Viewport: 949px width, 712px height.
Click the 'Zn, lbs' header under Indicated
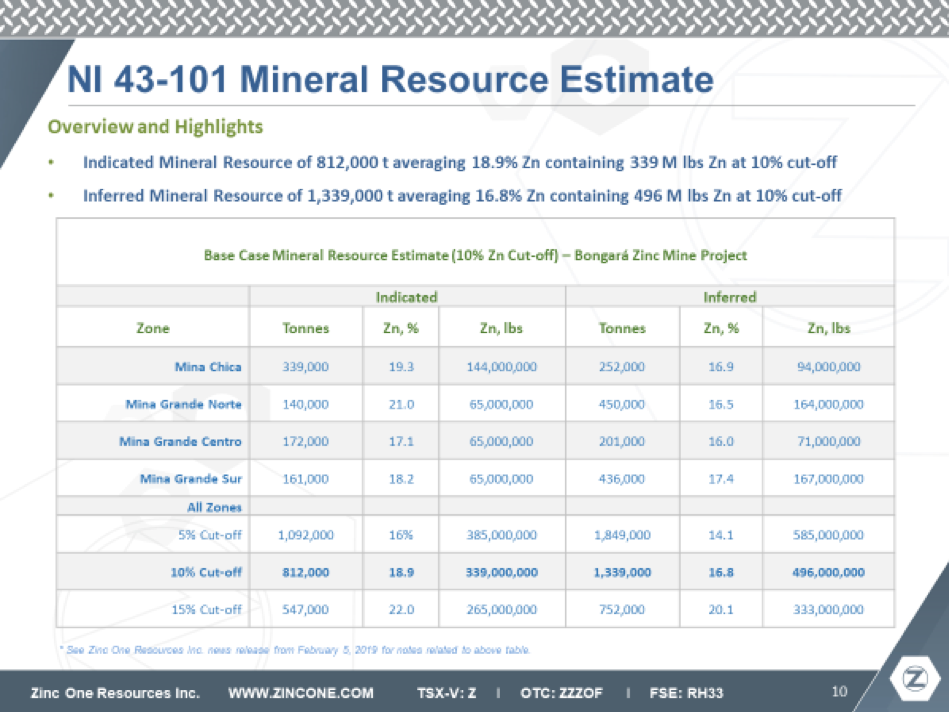(501, 328)
